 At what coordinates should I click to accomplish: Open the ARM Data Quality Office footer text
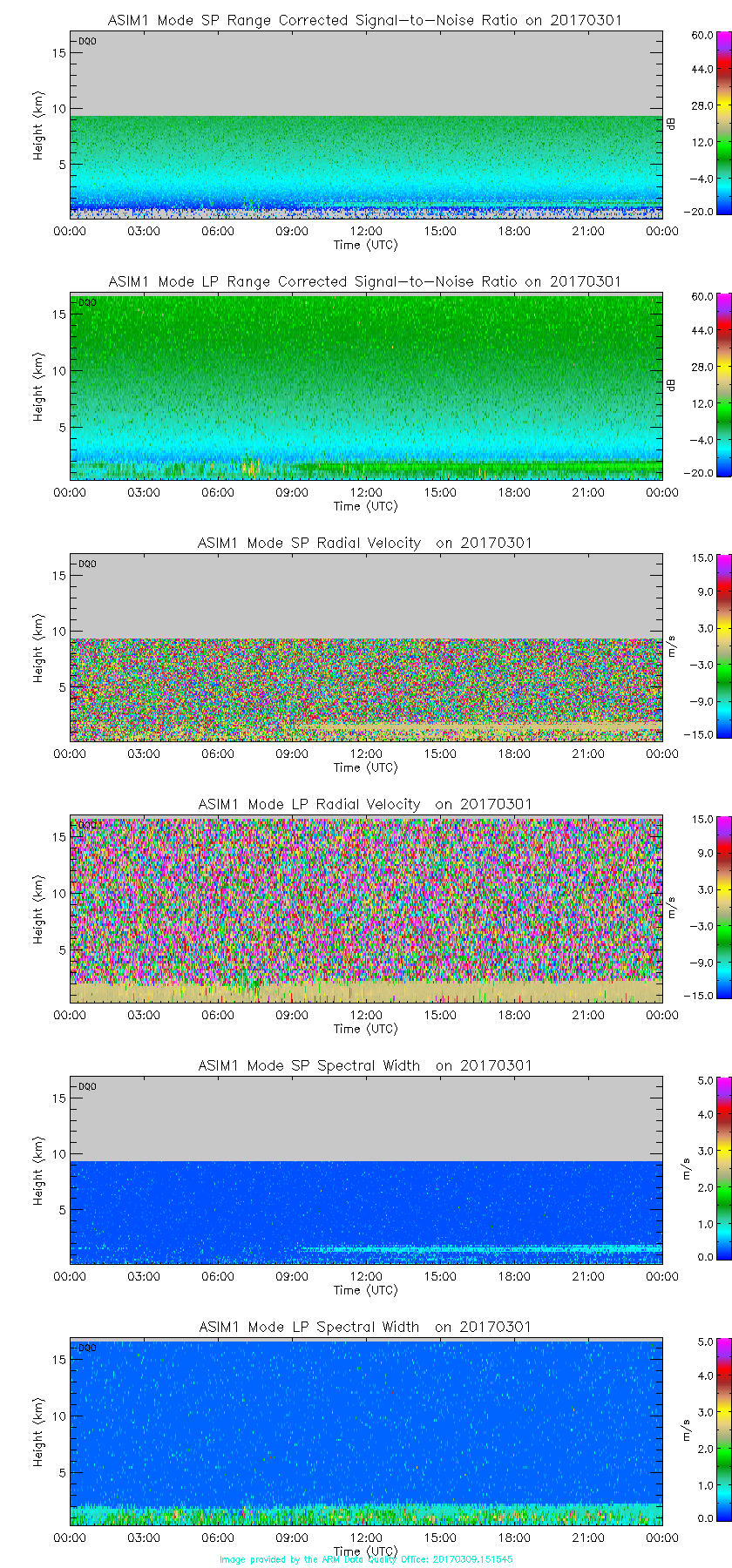click(x=366, y=1559)
